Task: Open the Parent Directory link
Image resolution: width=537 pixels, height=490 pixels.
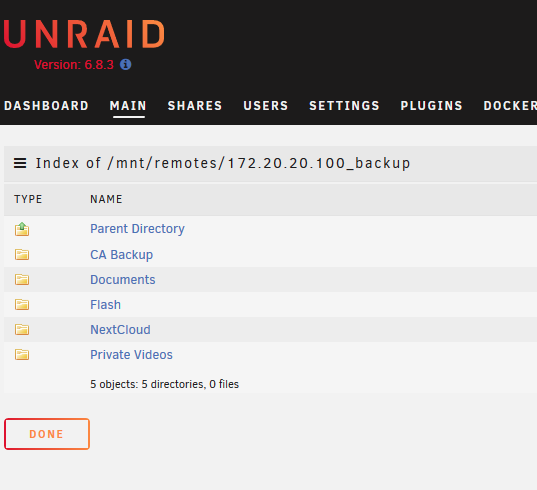Action: point(137,229)
